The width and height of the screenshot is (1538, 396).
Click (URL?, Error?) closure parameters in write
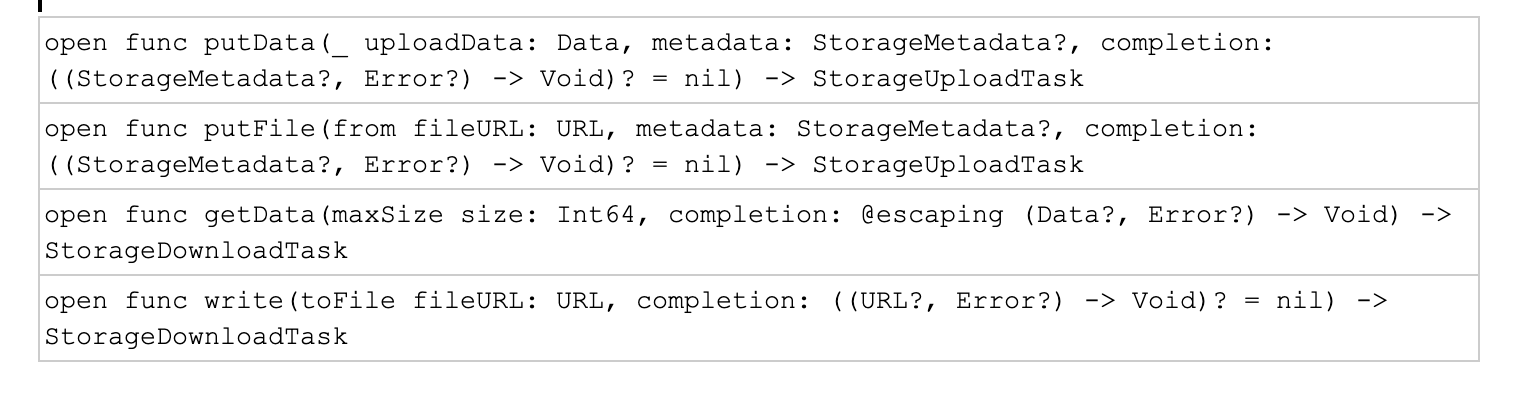(x=955, y=302)
